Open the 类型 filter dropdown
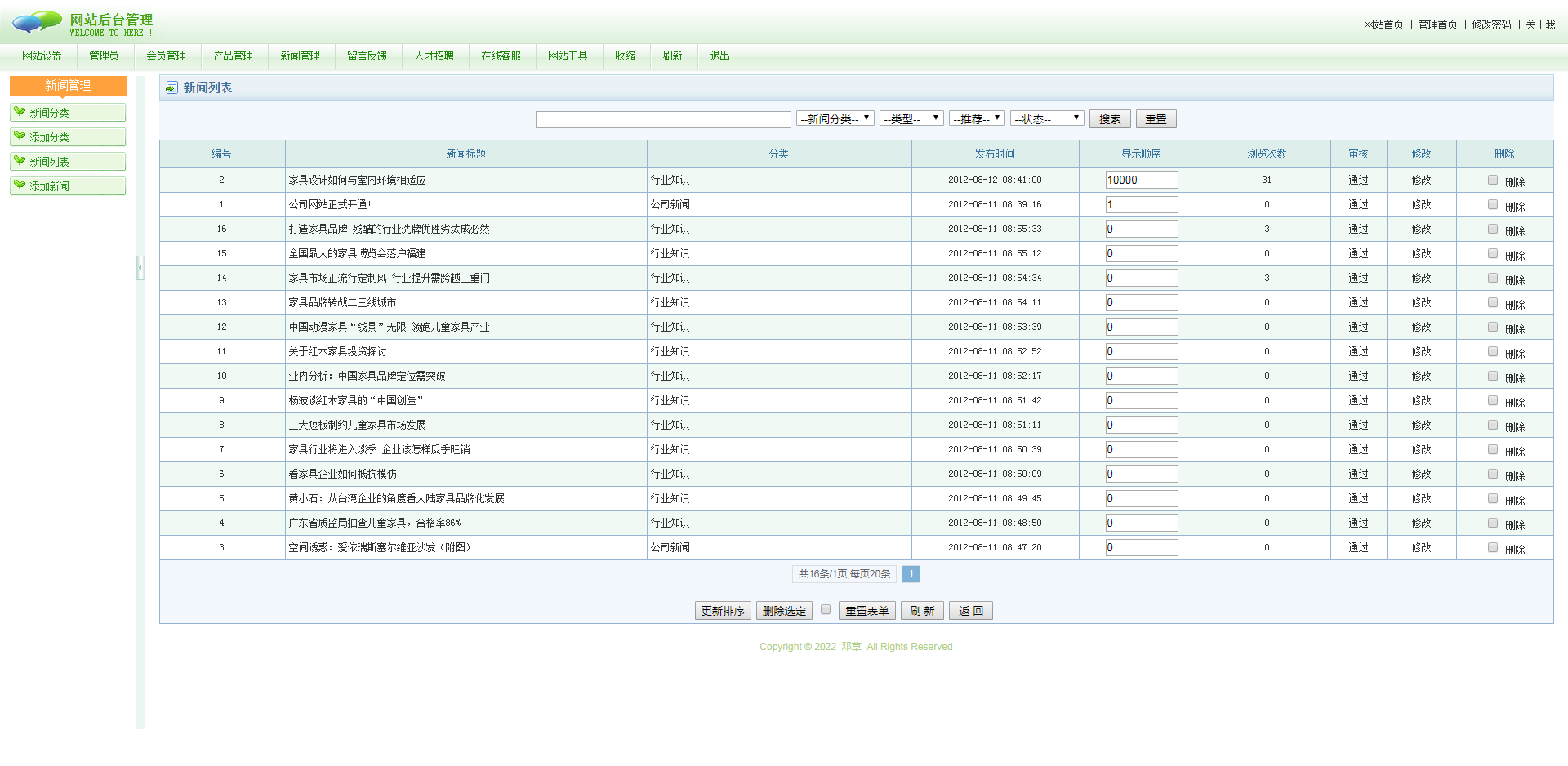 click(x=911, y=118)
